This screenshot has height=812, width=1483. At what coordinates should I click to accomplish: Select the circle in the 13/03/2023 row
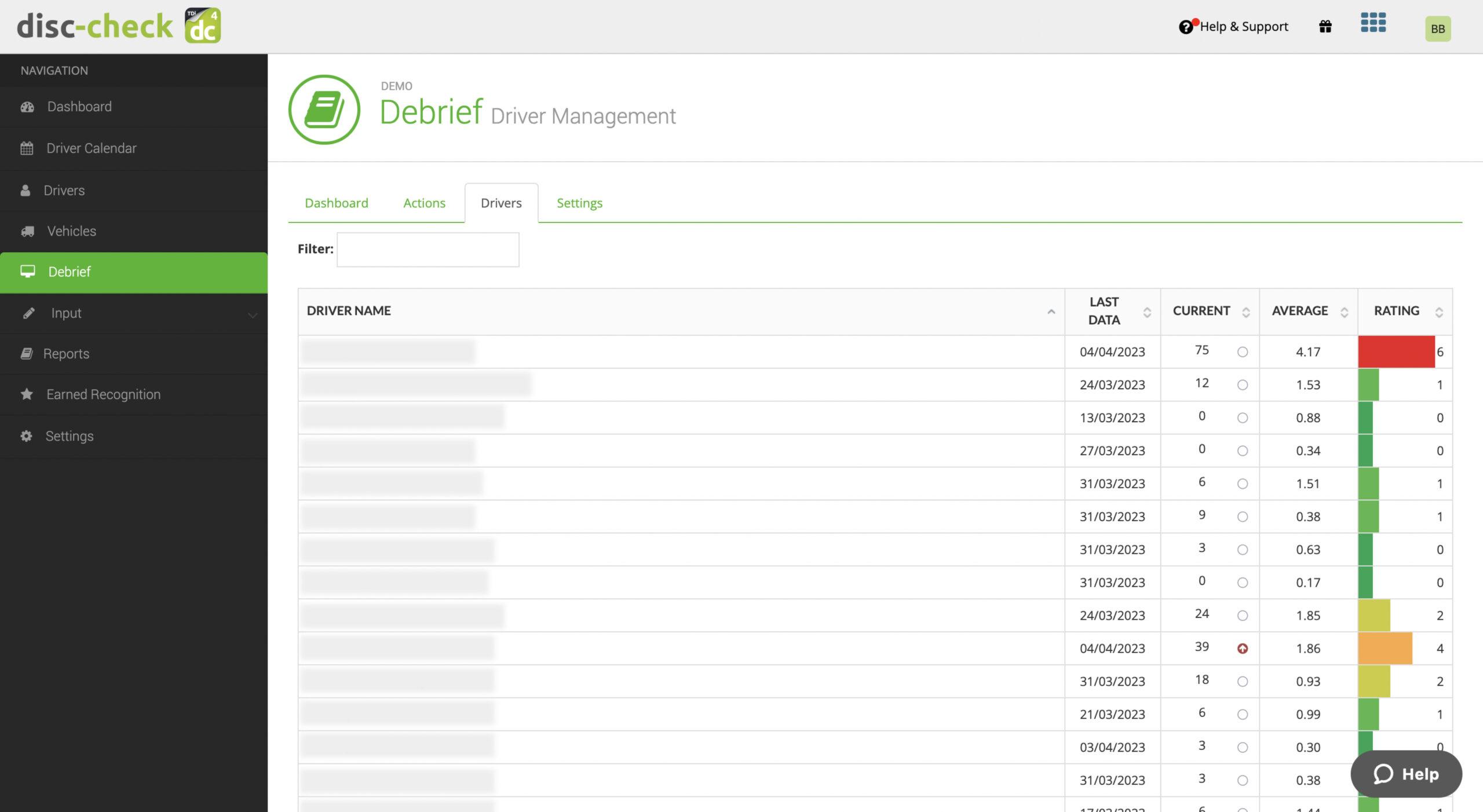1243,418
